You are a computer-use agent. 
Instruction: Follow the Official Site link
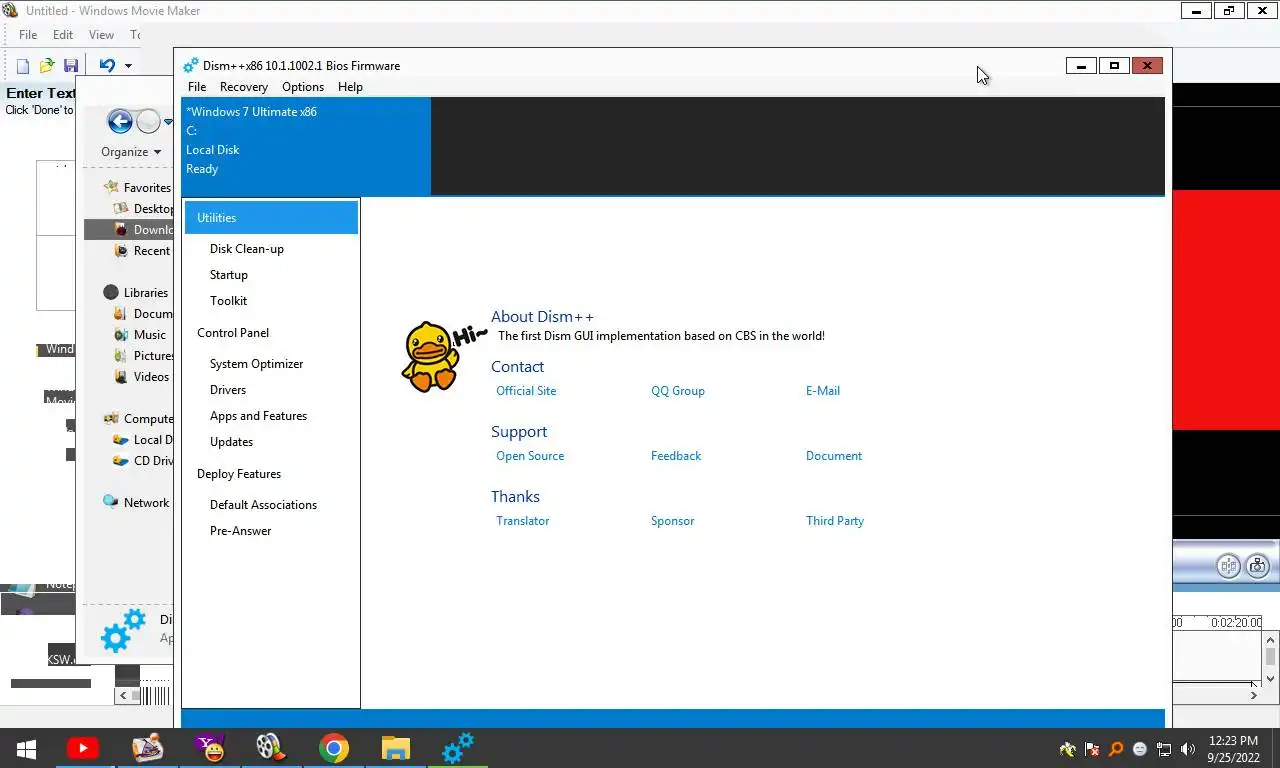point(526,391)
